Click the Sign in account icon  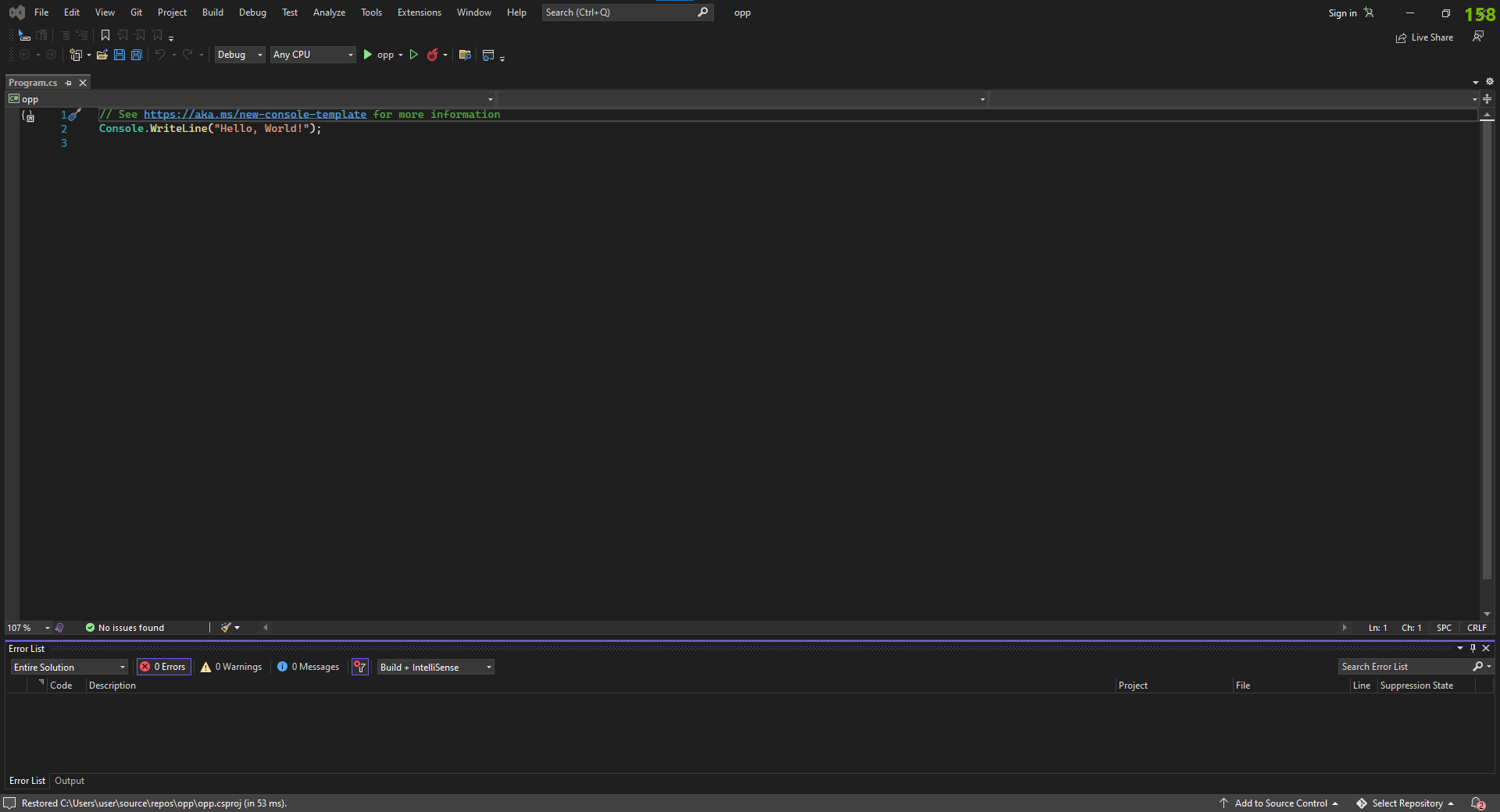(x=1369, y=12)
